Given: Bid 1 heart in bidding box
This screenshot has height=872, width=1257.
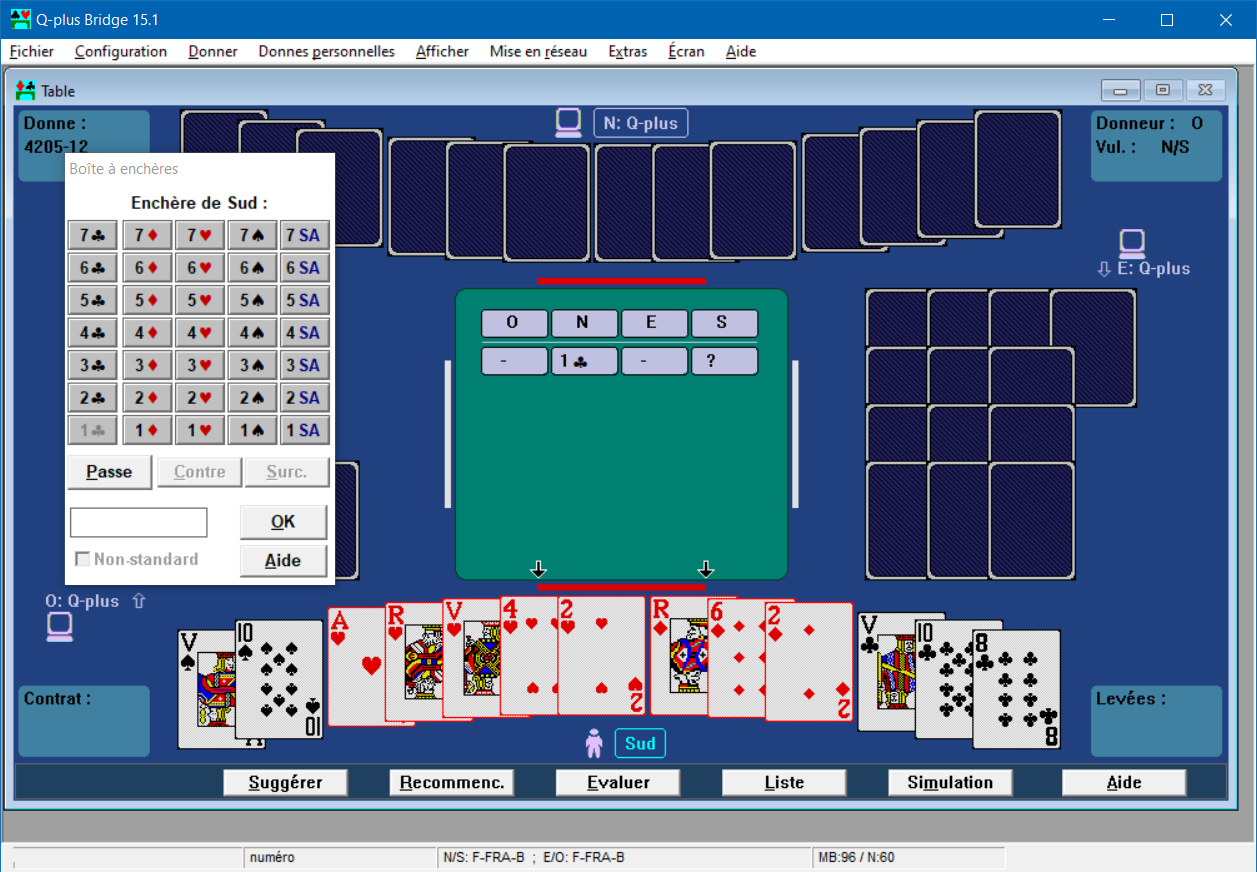Looking at the screenshot, I should point(199,430).
